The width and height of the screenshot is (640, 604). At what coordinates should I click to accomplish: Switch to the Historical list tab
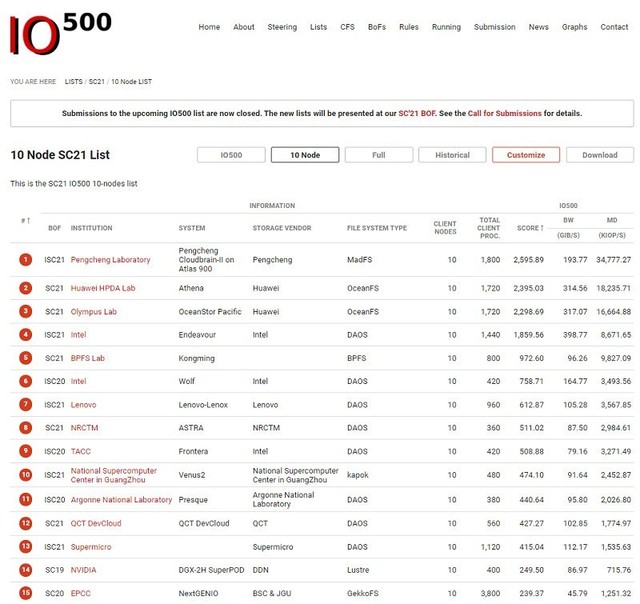point(452,155)
